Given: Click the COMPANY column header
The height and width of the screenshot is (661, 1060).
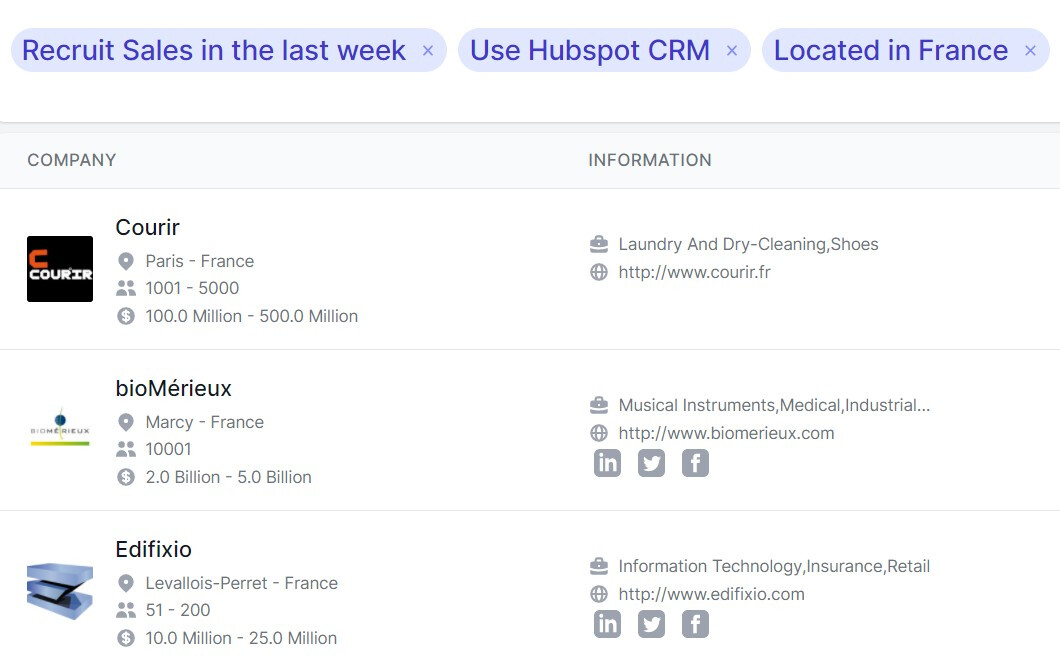Looking at the screenshot, I should point(72,160).
